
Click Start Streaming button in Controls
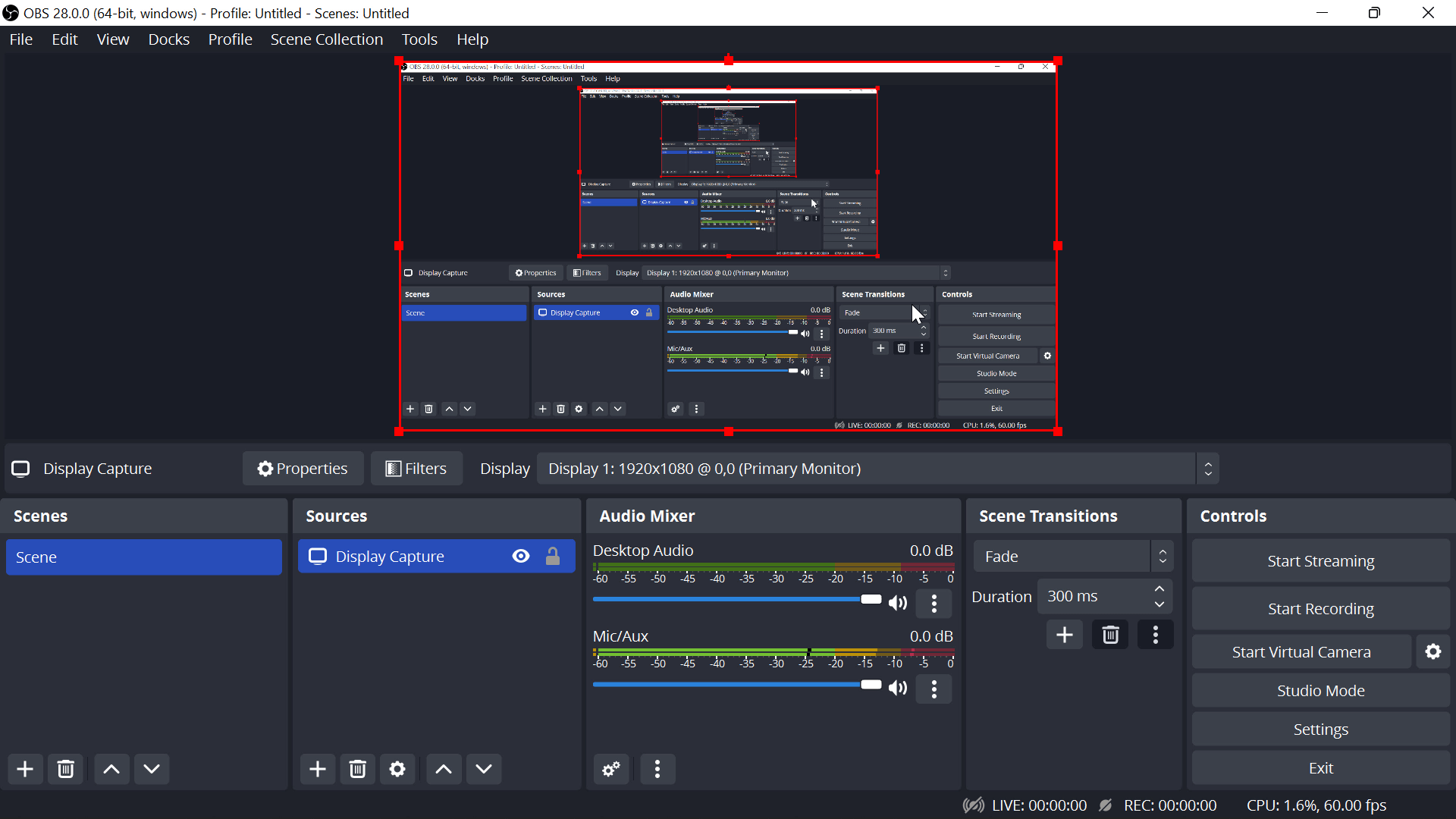click(1321, 560)
